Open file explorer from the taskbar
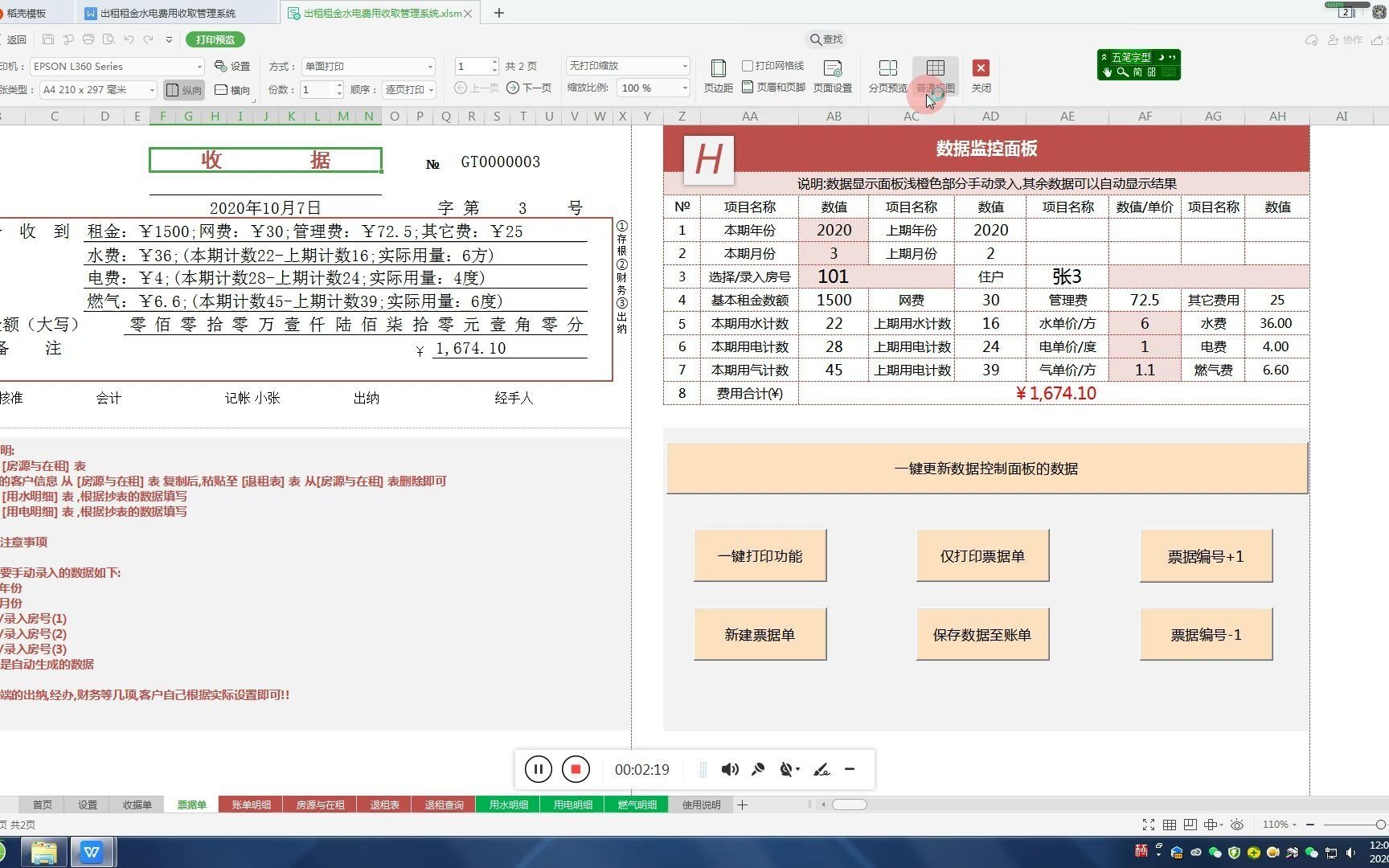1389x868 pixels. tap(43, 852)
